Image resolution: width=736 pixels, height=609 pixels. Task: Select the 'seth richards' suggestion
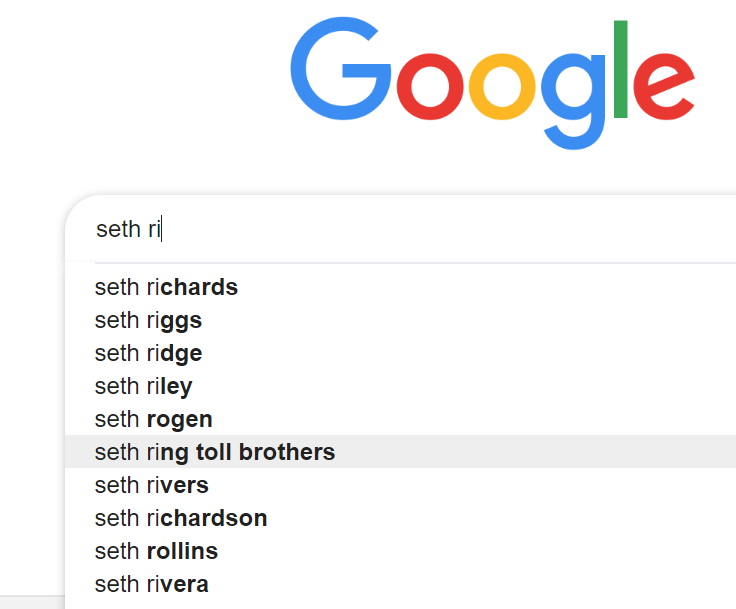(x=166, y=288)
